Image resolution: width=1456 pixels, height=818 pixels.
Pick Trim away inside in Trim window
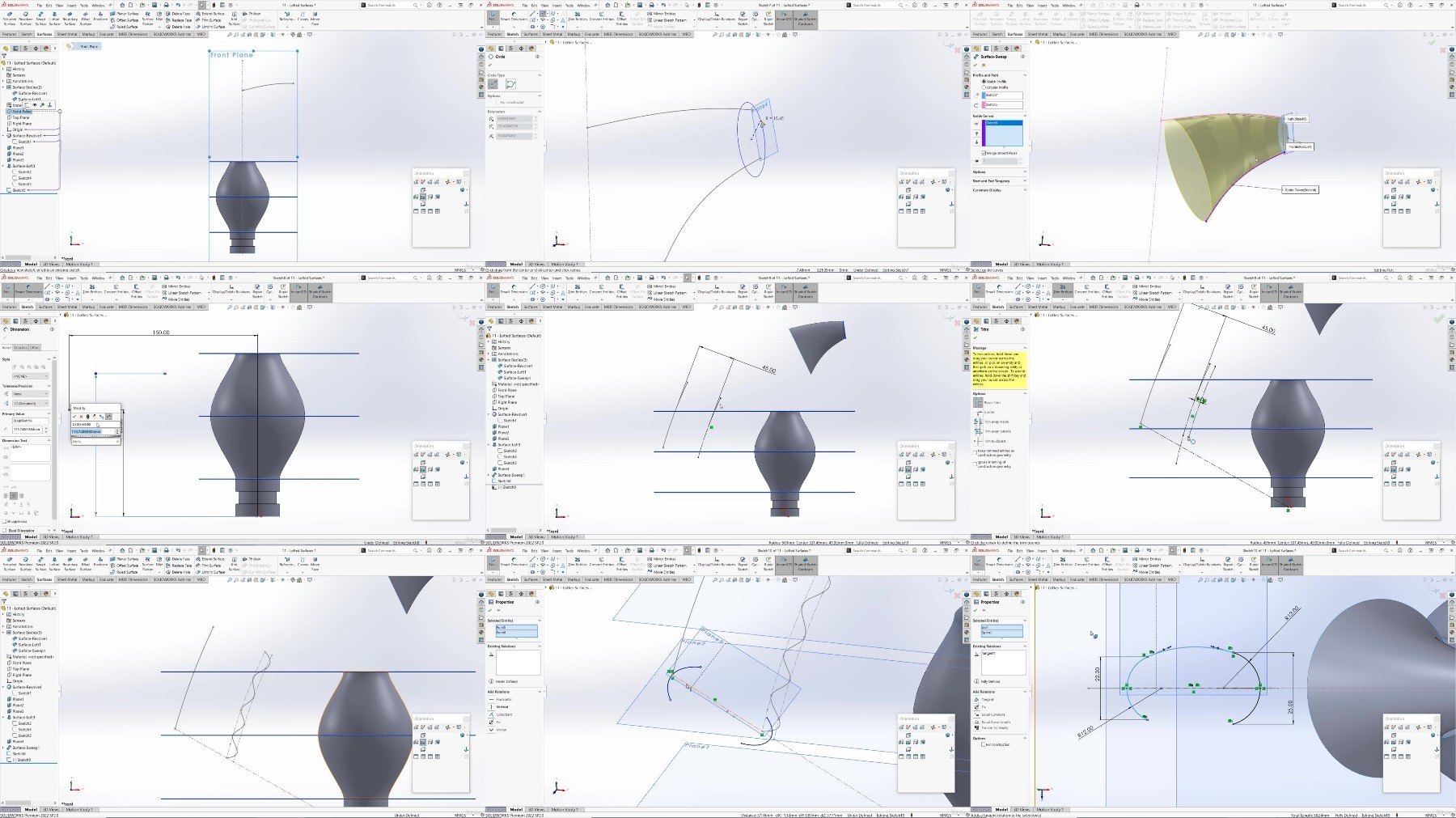click(978, 422)
